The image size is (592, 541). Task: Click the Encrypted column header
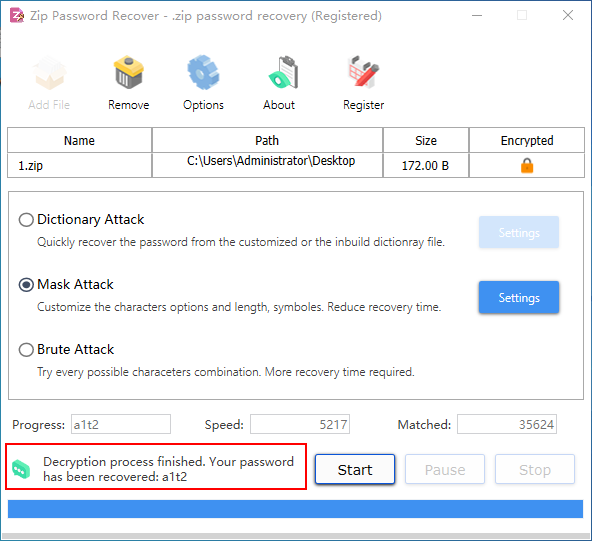coord(527,140)
